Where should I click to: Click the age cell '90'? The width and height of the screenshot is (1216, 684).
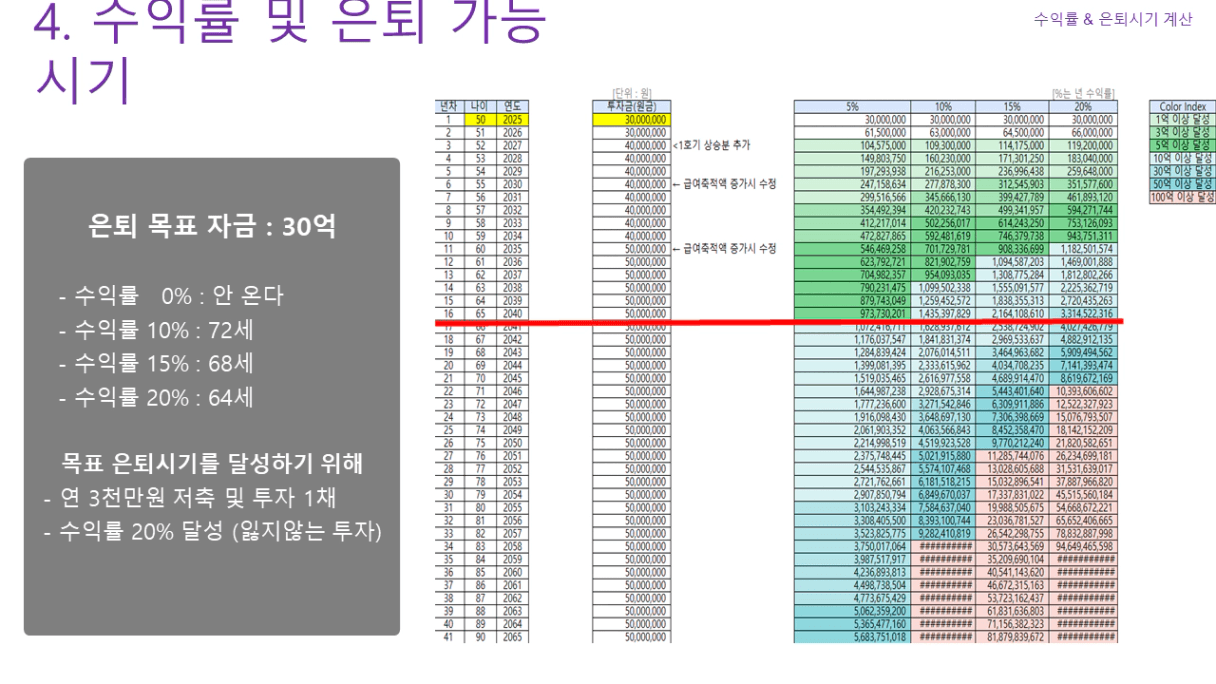coord(478,636)
